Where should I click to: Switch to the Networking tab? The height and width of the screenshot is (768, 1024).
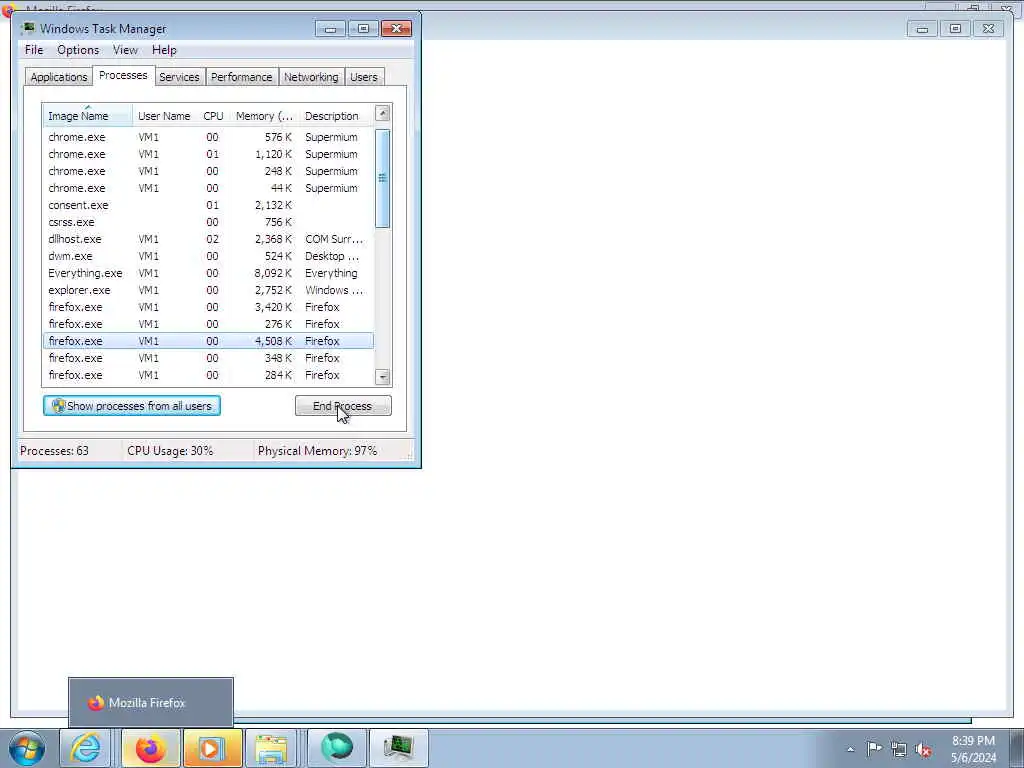[312, 77]
